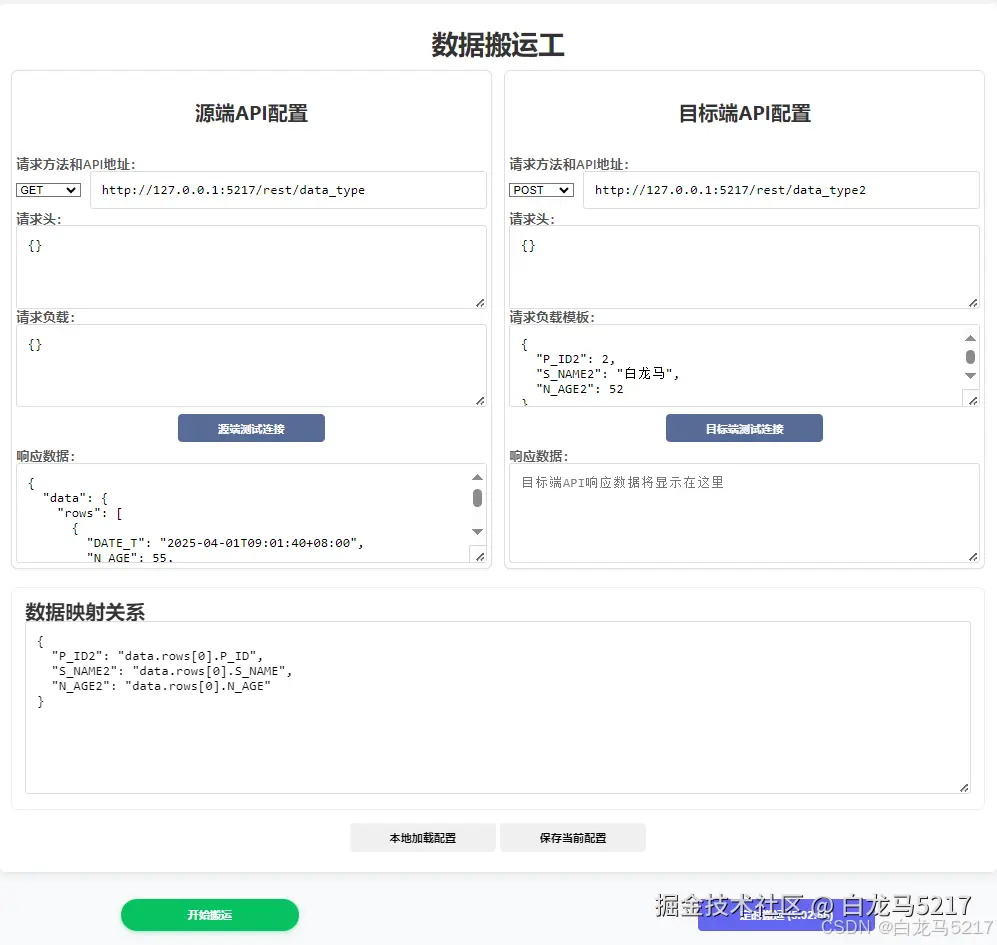Open the POST request method dropdown

tap(540, 190)
